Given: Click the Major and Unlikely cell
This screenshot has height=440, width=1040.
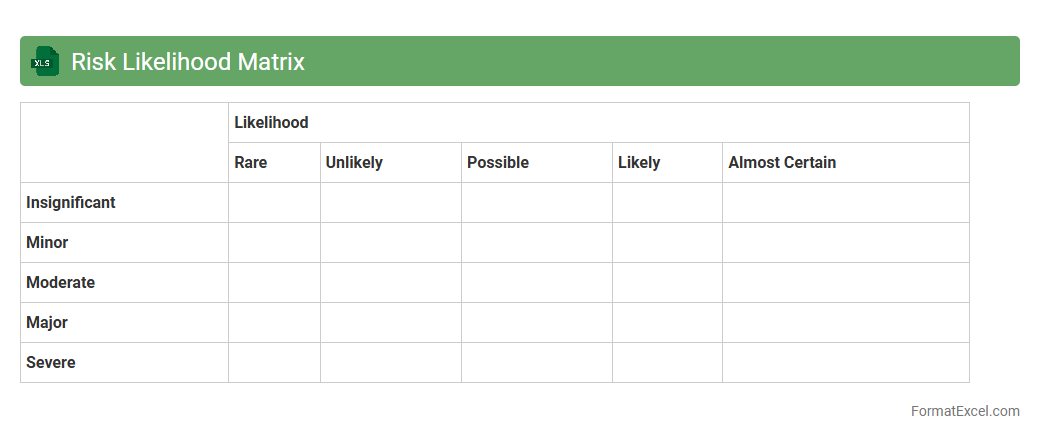Looking at the screenshot, I should point(390,323).
